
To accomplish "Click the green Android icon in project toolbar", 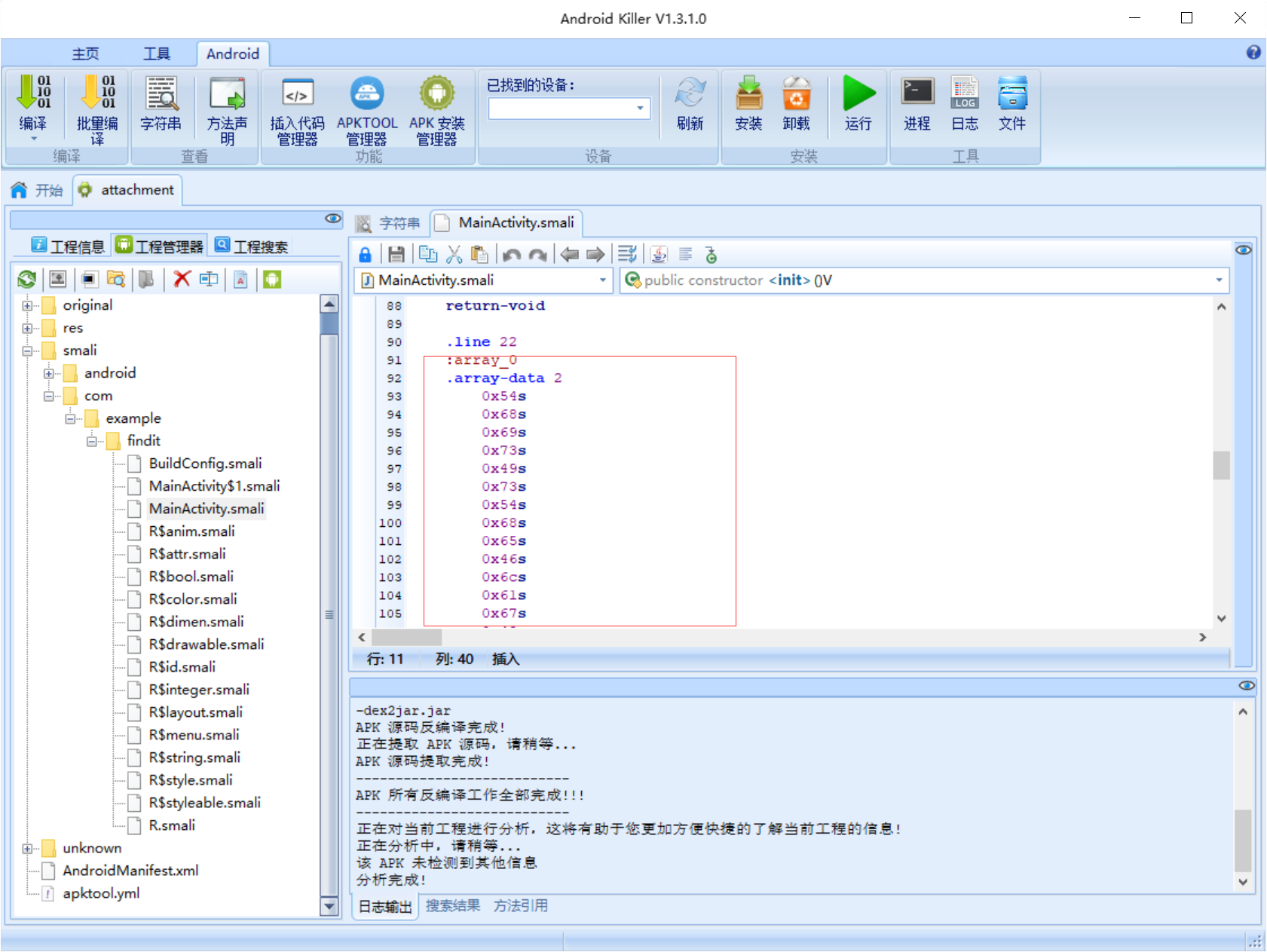I will pyautogui.click(x=272, y=280).
